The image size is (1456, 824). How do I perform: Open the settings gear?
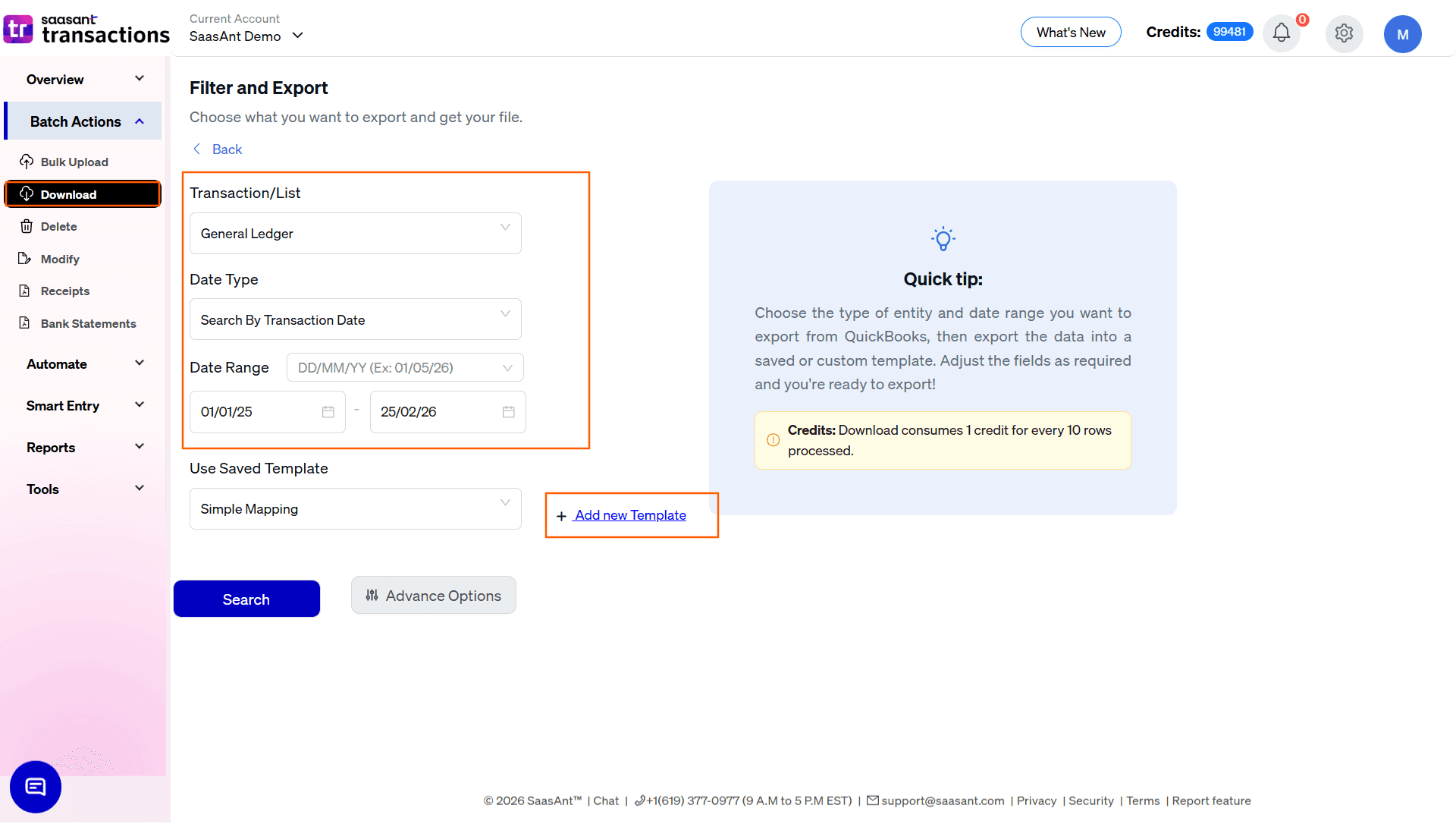pos(1344,33)
